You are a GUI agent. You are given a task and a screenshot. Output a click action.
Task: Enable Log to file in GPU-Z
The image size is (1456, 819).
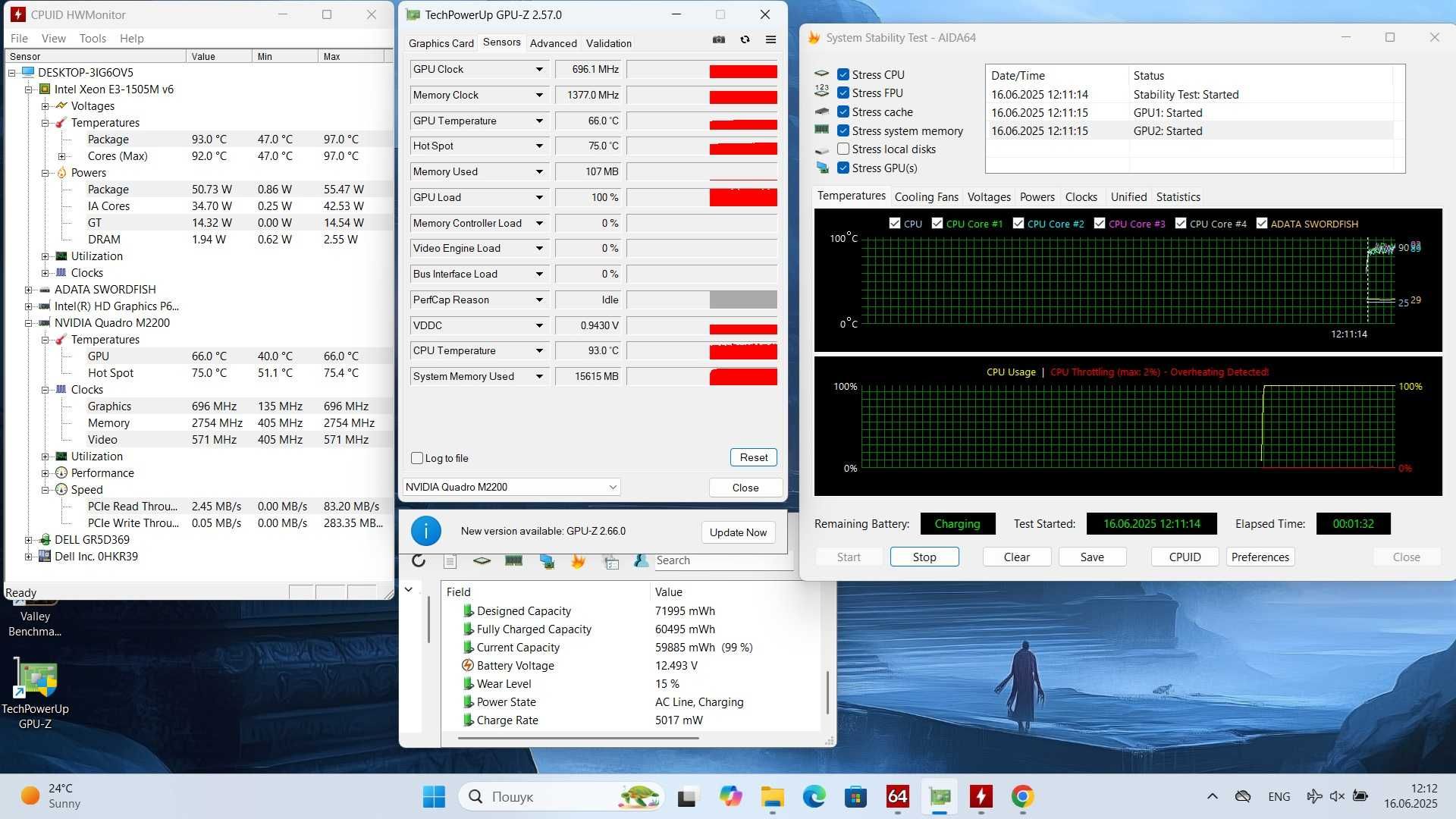417,458
